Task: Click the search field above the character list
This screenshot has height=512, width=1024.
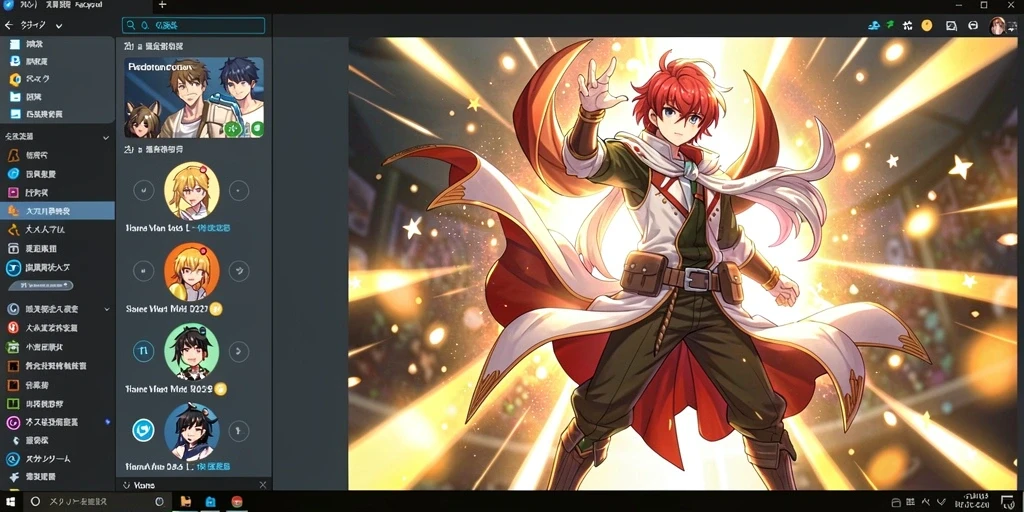Action: 193,25
